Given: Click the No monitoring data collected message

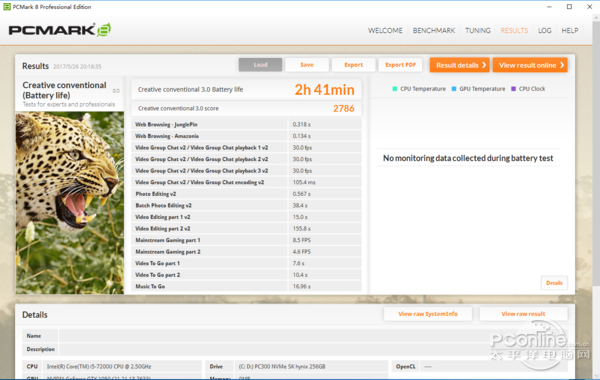Looking at the screenshot, I should 468,158.
